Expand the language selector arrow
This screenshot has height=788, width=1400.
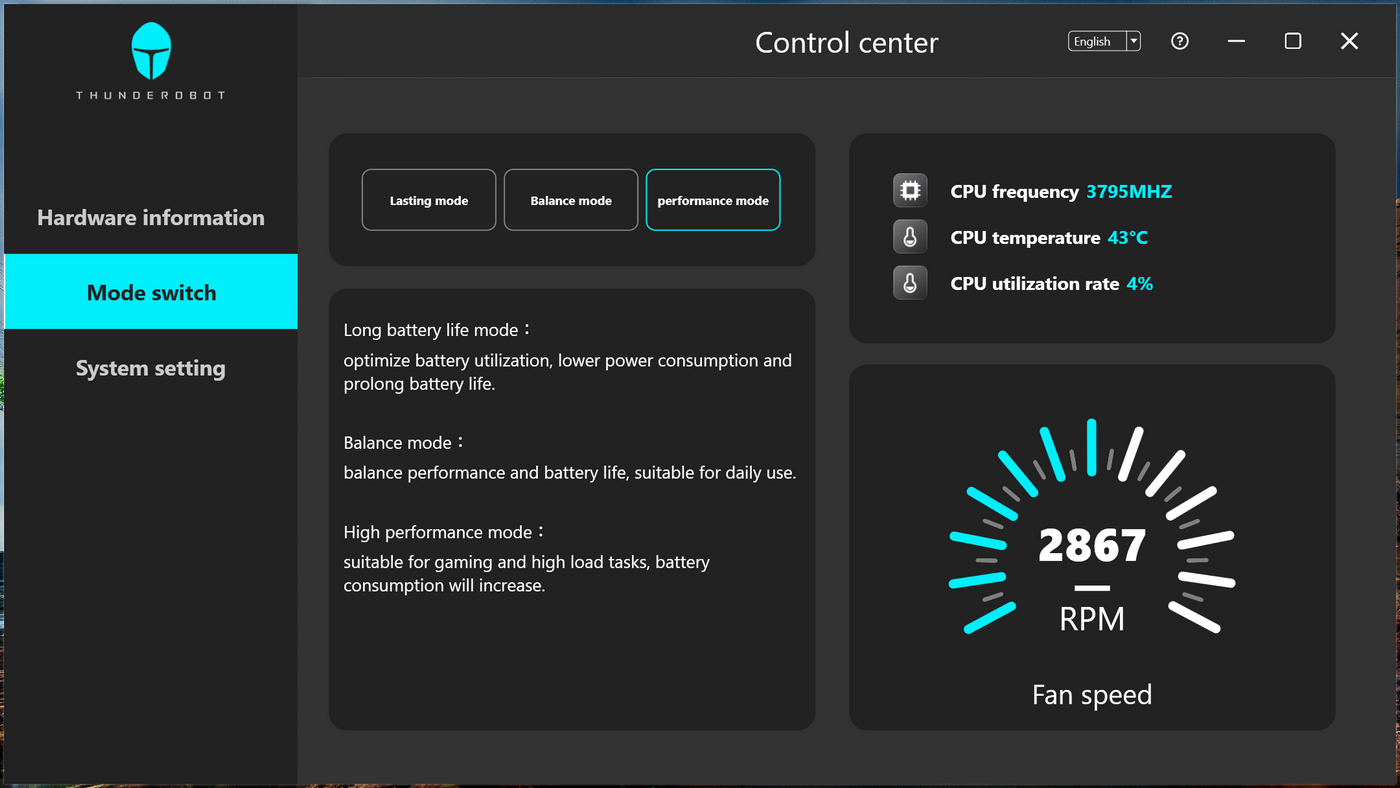click(1133, 41)
